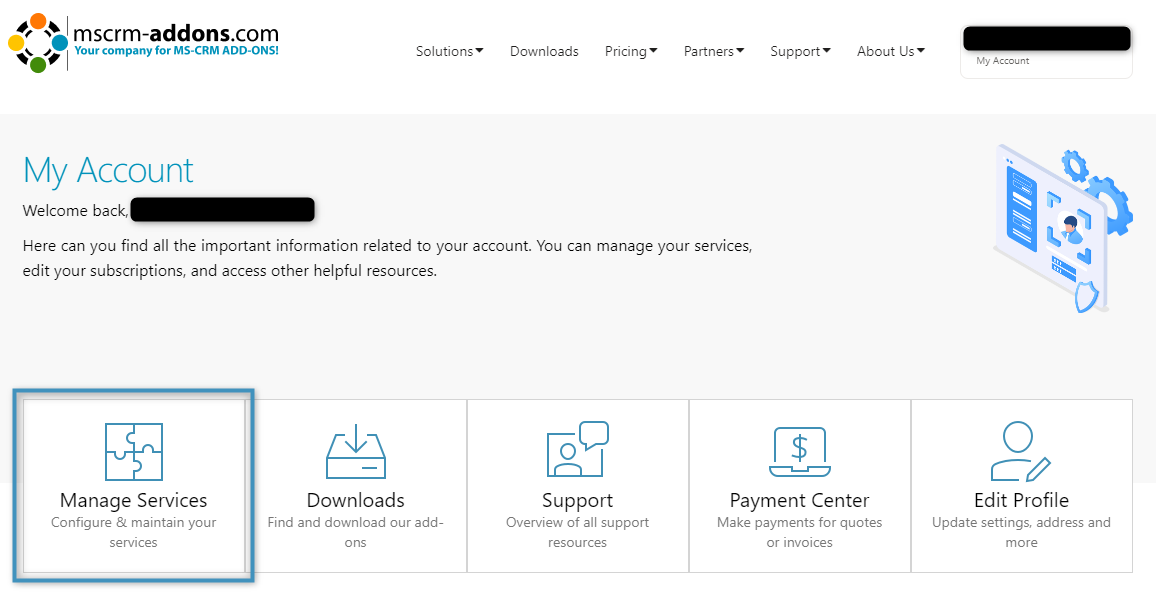Click 'Find and download our add-ons' text
The width and height of the screenshot is (1156, 604).
pyautogui.click(x=355, y=532)
